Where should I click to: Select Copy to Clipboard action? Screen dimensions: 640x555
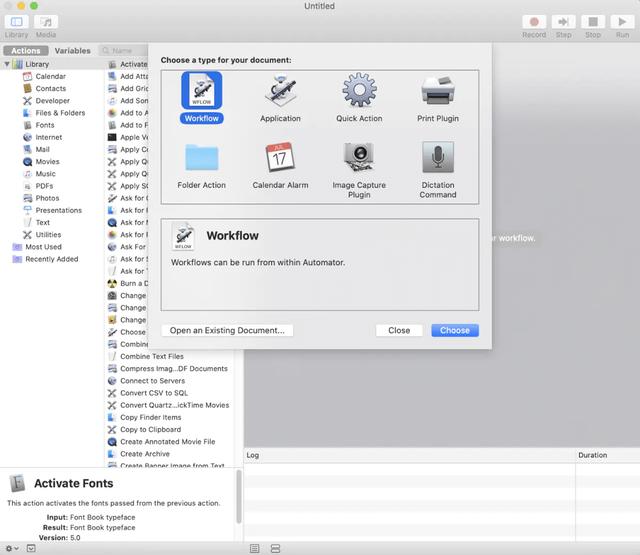tap(150, 430)
